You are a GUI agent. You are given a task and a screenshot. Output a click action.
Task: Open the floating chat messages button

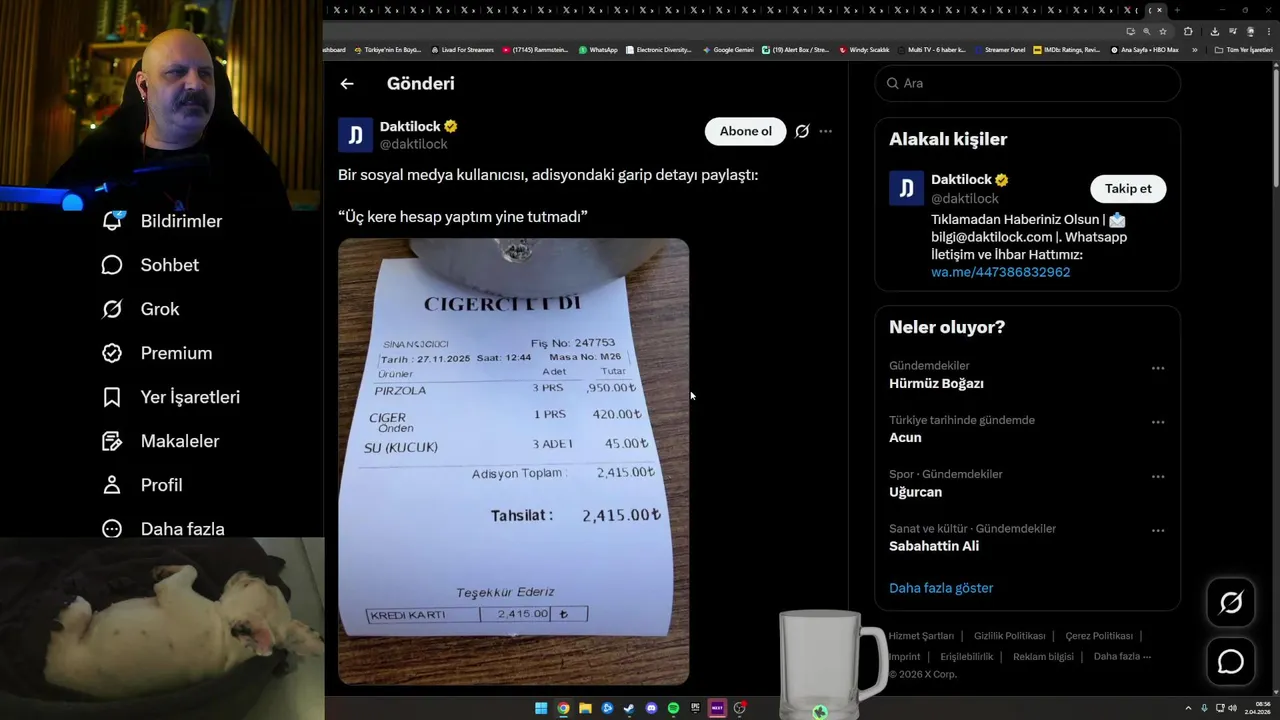[x=1231, y=662]
